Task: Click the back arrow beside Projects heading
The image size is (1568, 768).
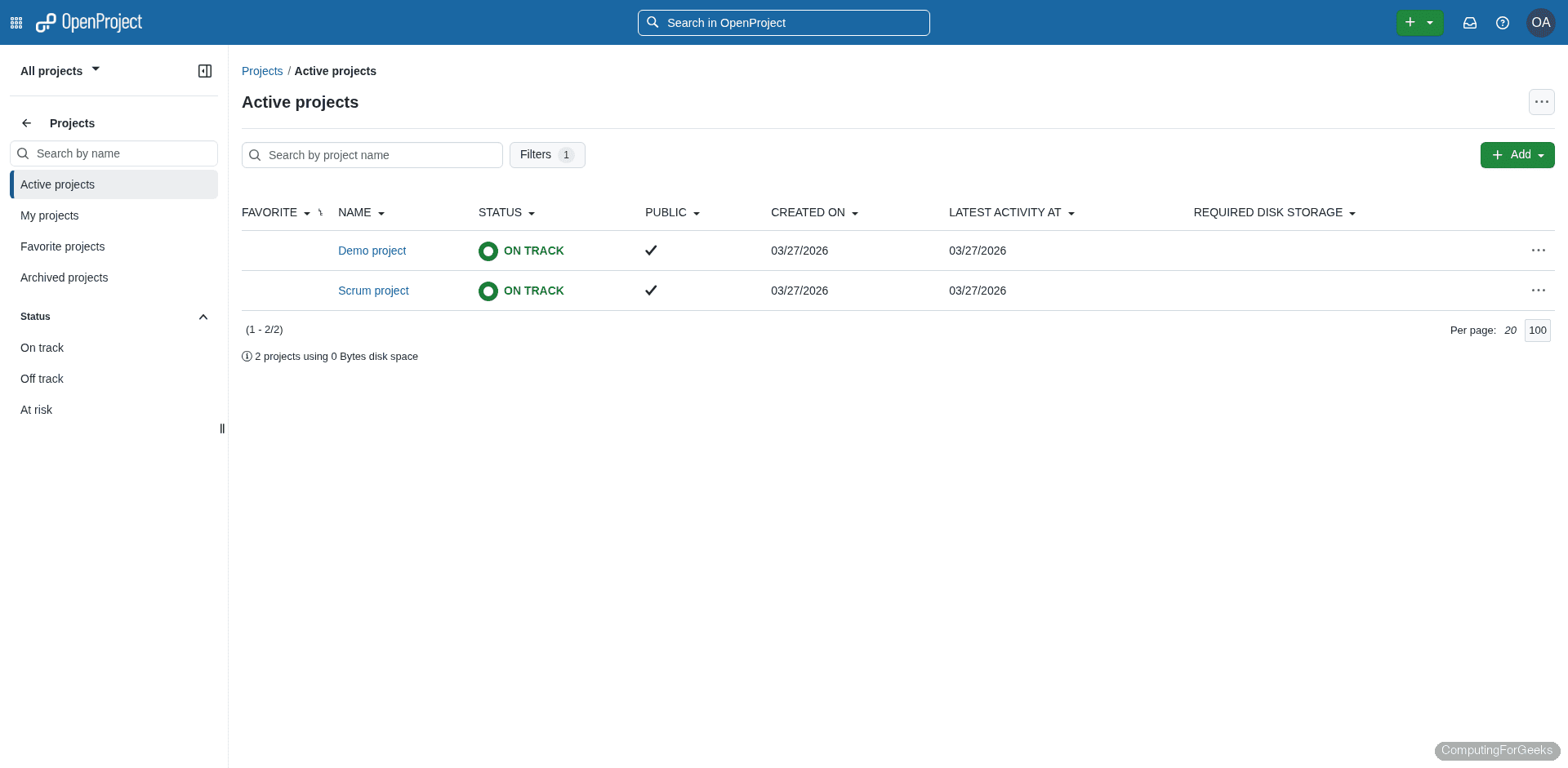Action: pyautogui.click(x=26, y=122)
